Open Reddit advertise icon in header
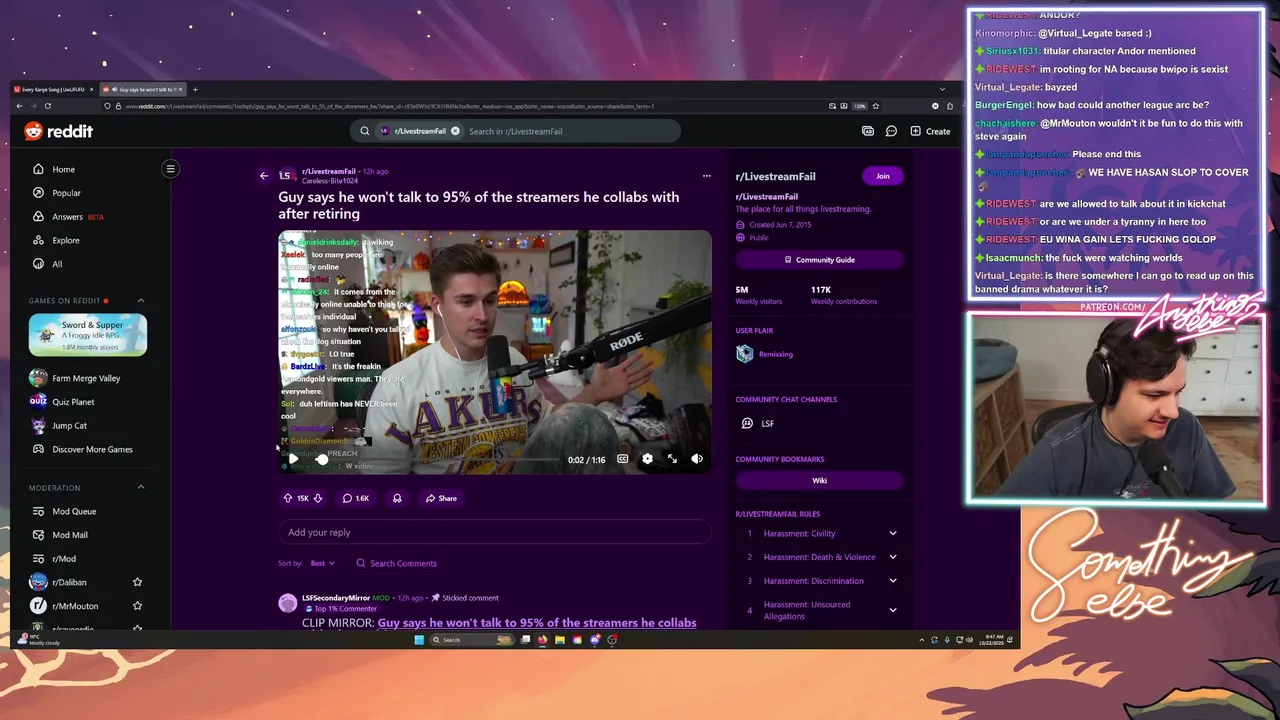 click(x=868, y=131)
